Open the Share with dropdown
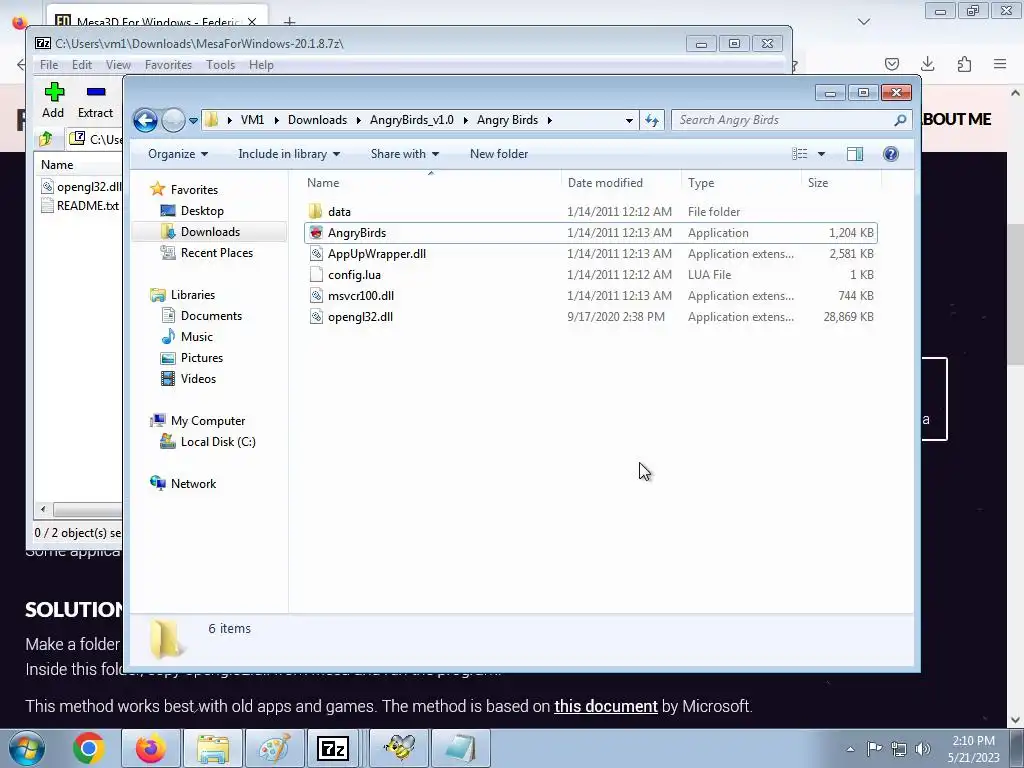Image resolution: width=1024 pixels, height=768 pixels. coord(405,154)
